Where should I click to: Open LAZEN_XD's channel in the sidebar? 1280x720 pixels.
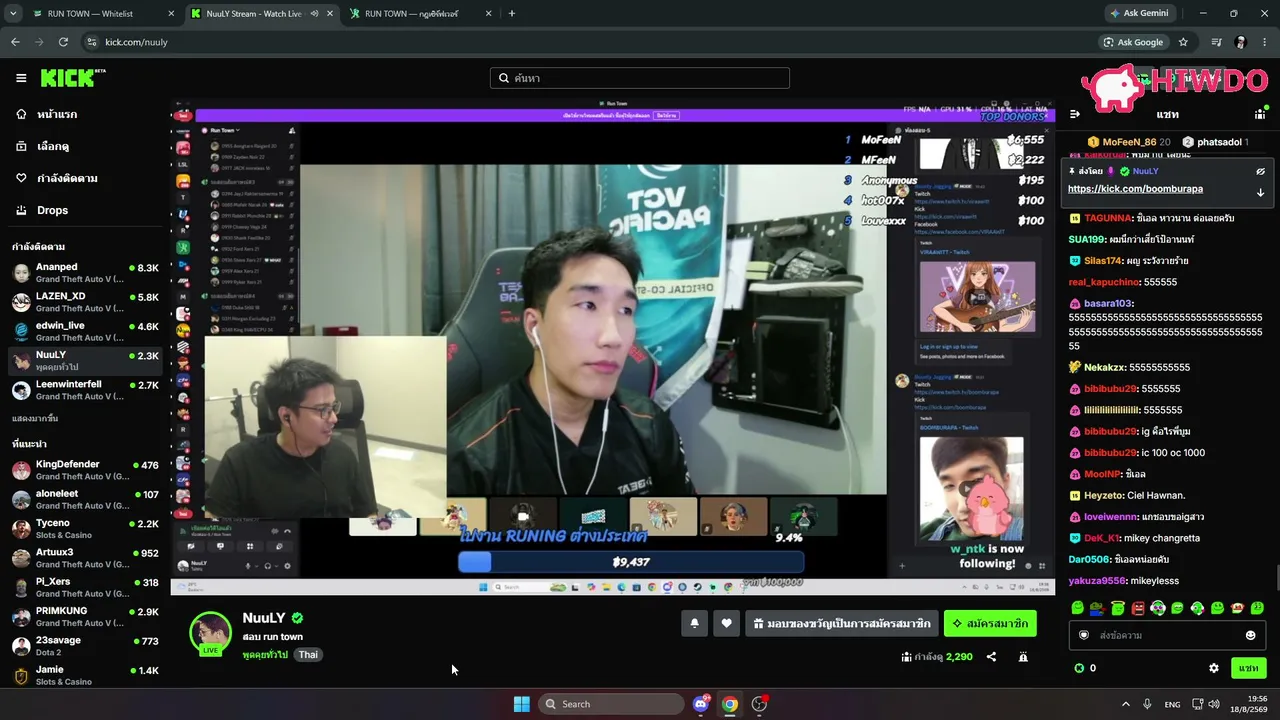pyautogui.click(x=85, y=302)
